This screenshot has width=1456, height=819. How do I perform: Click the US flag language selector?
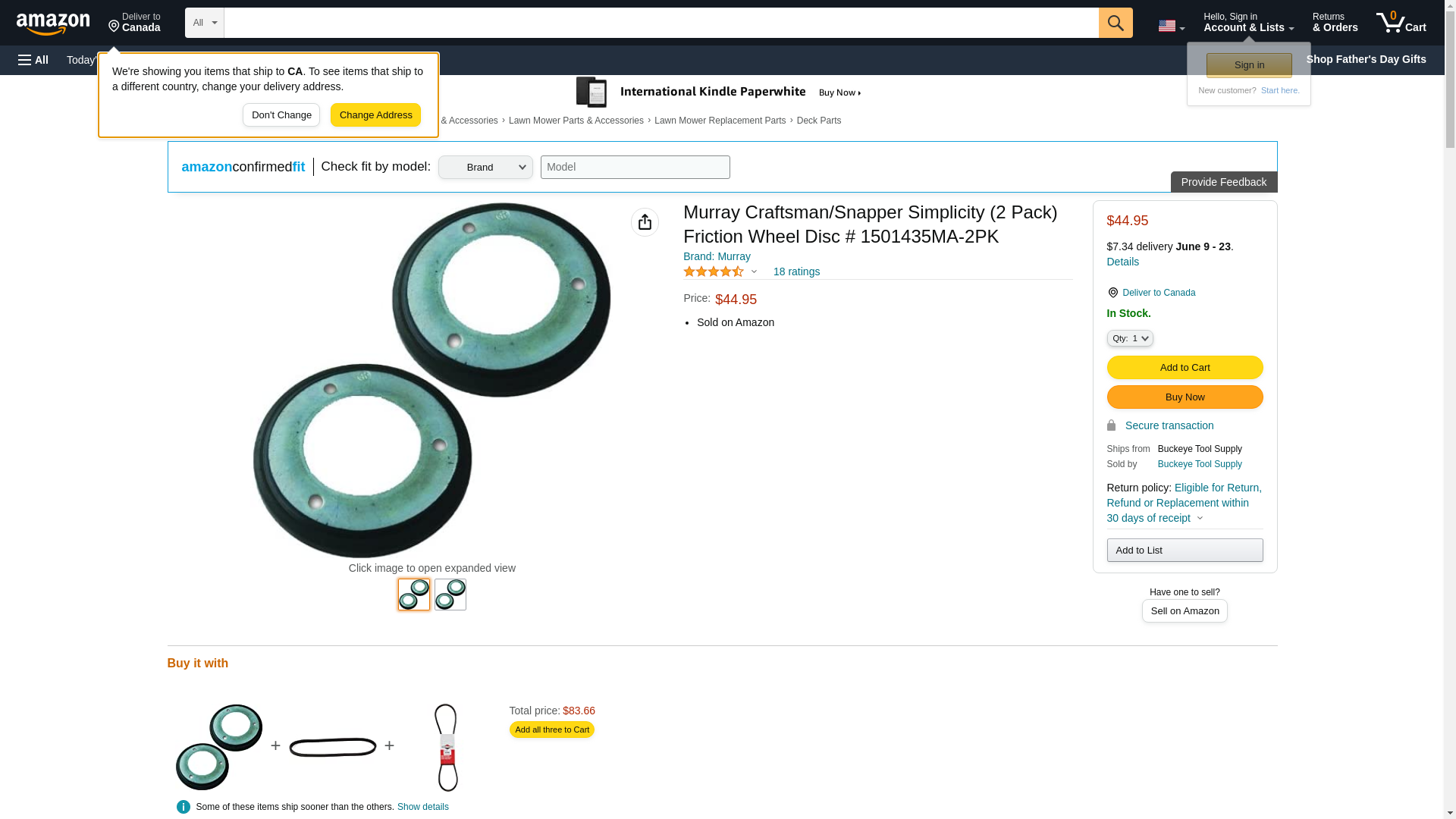pyautogui.click(x=1170, y=26)
